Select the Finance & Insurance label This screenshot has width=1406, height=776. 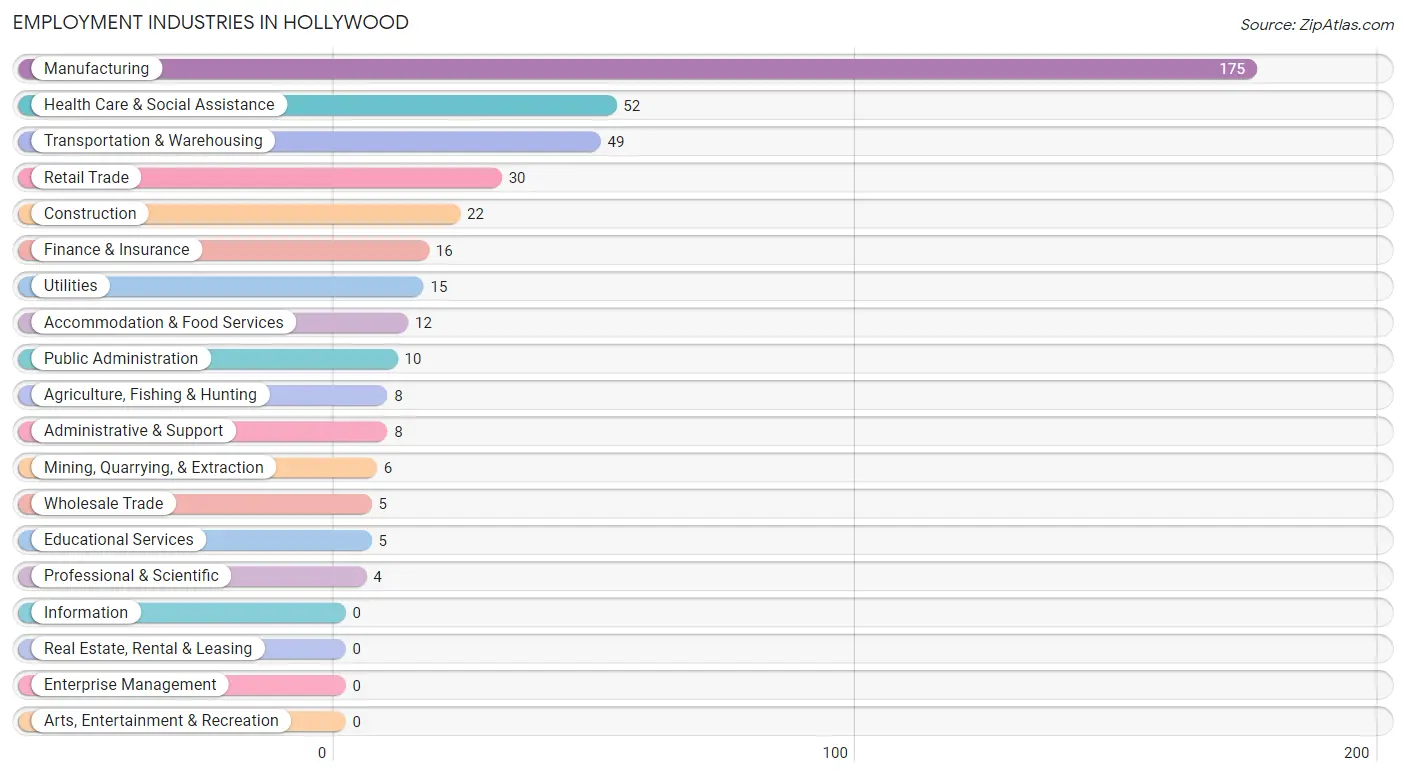pos(116,250)
